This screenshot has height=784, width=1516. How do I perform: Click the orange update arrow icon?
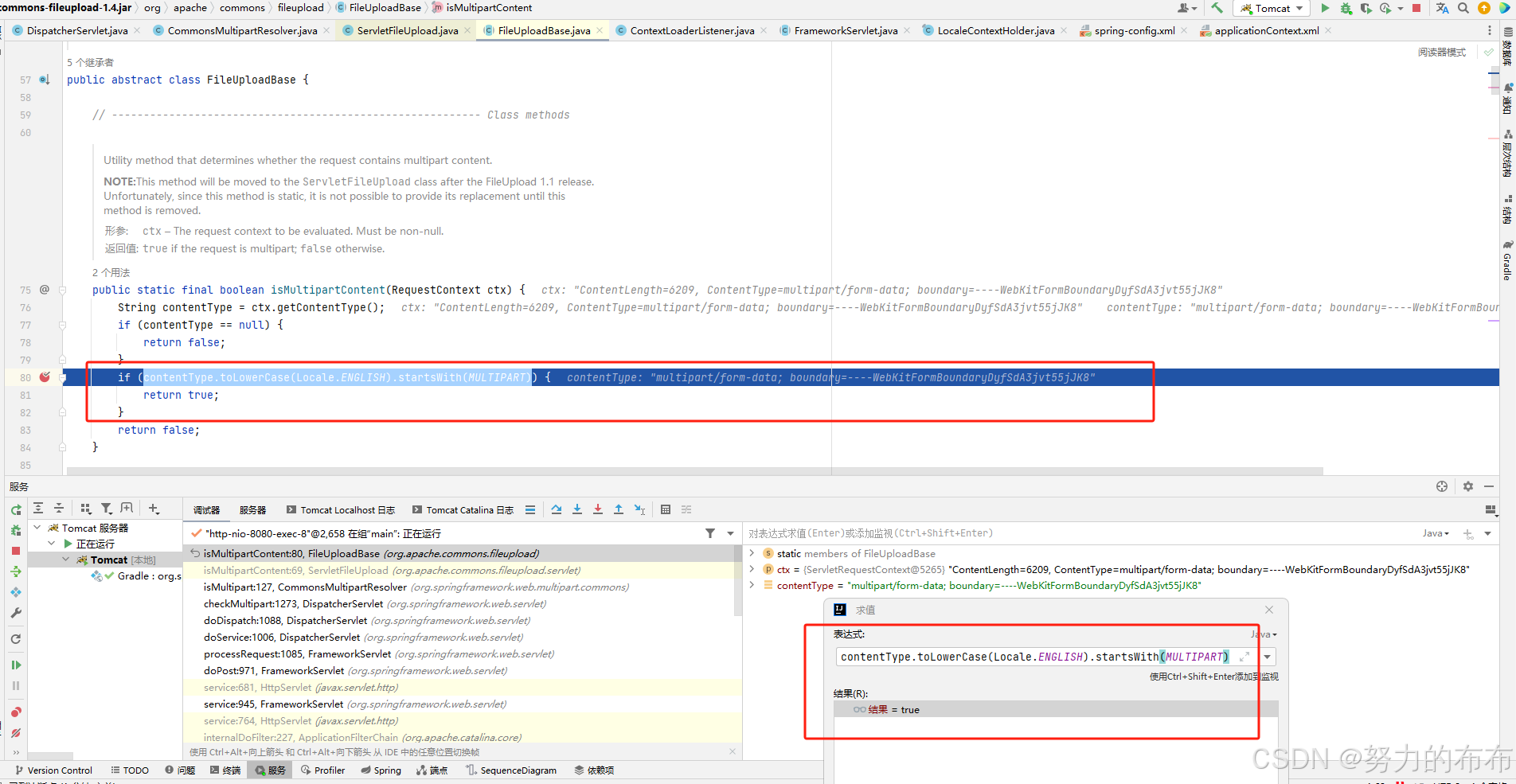click(x=1484, y=8)
